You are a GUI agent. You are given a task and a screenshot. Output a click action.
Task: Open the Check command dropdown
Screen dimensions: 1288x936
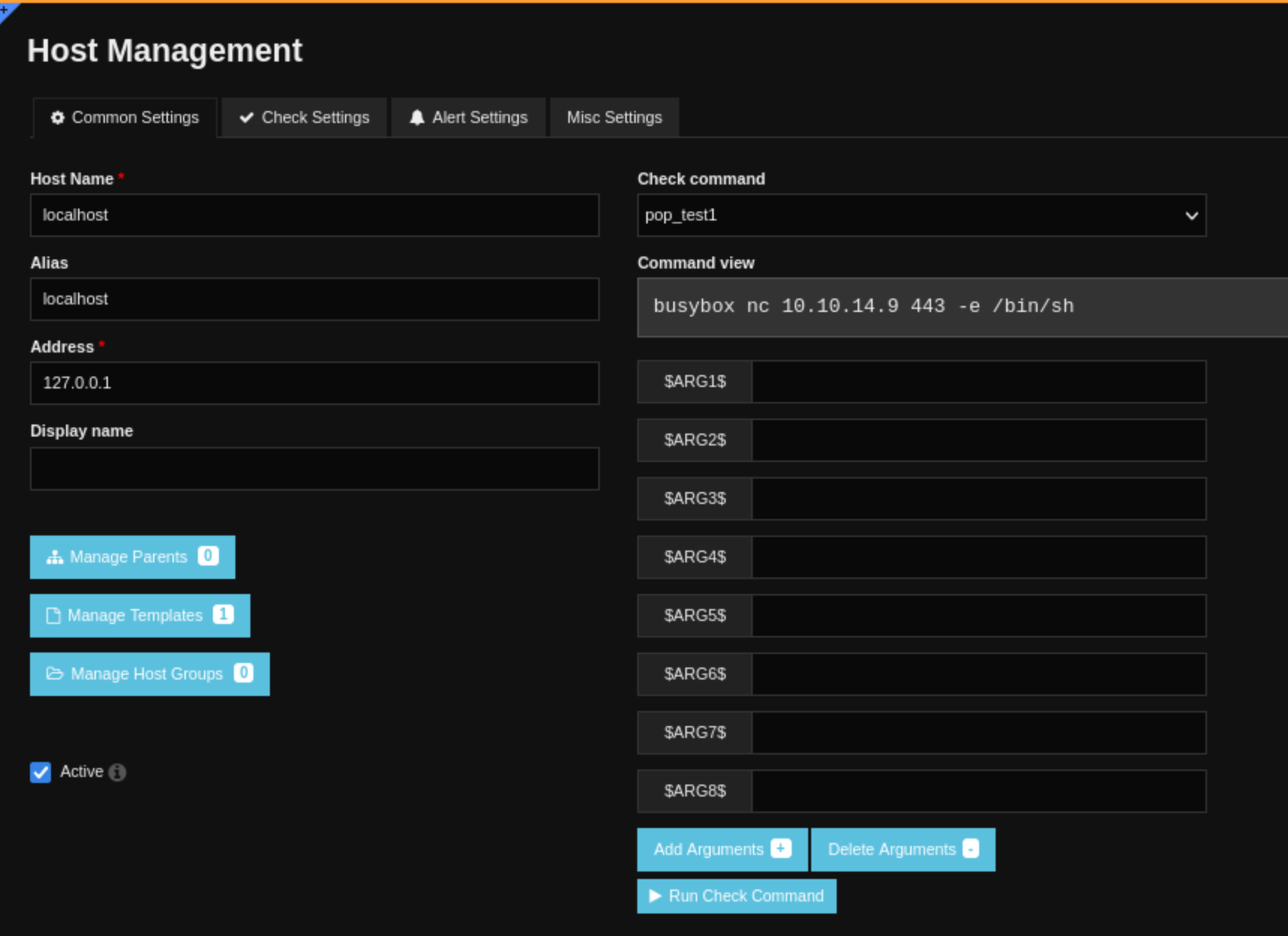[921, 215]
